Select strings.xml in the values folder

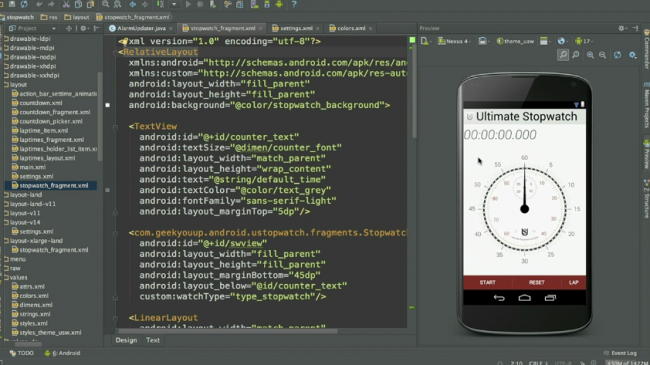pos(31,314)
